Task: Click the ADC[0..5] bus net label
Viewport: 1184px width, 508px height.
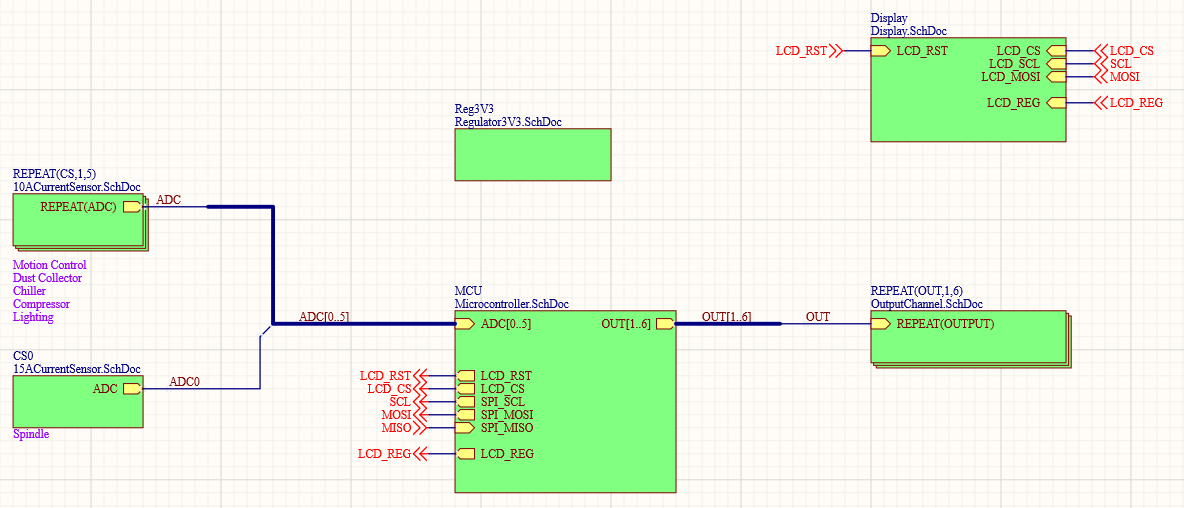Action: tap(325, 316)
